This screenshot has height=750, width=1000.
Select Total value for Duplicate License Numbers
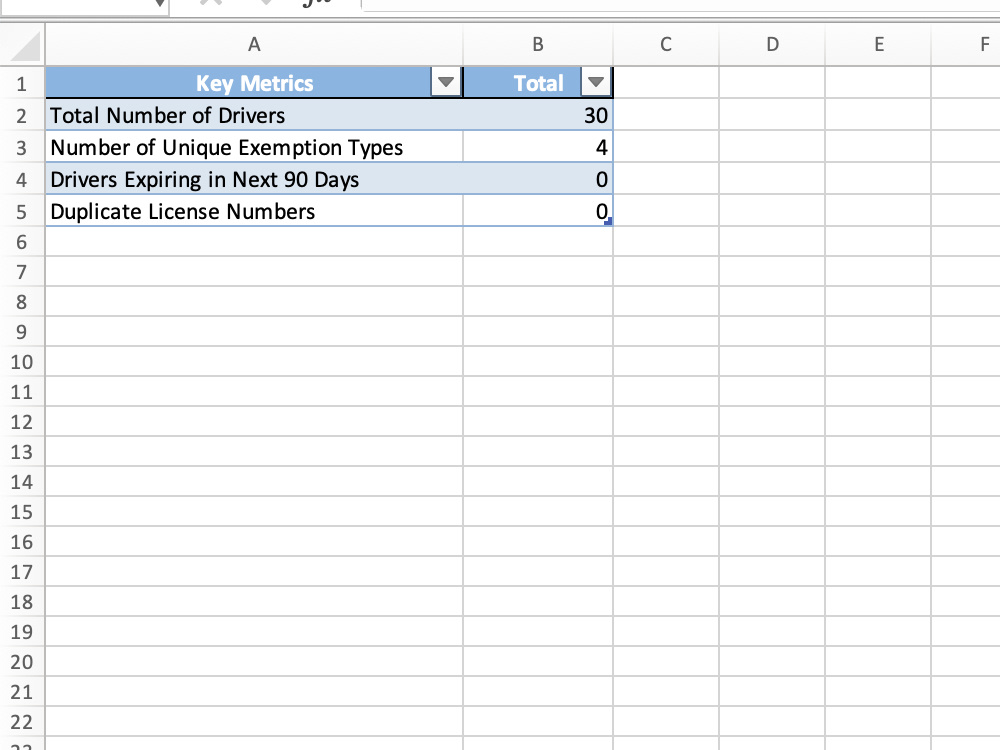pyautogui.click(x=538, y=211)
